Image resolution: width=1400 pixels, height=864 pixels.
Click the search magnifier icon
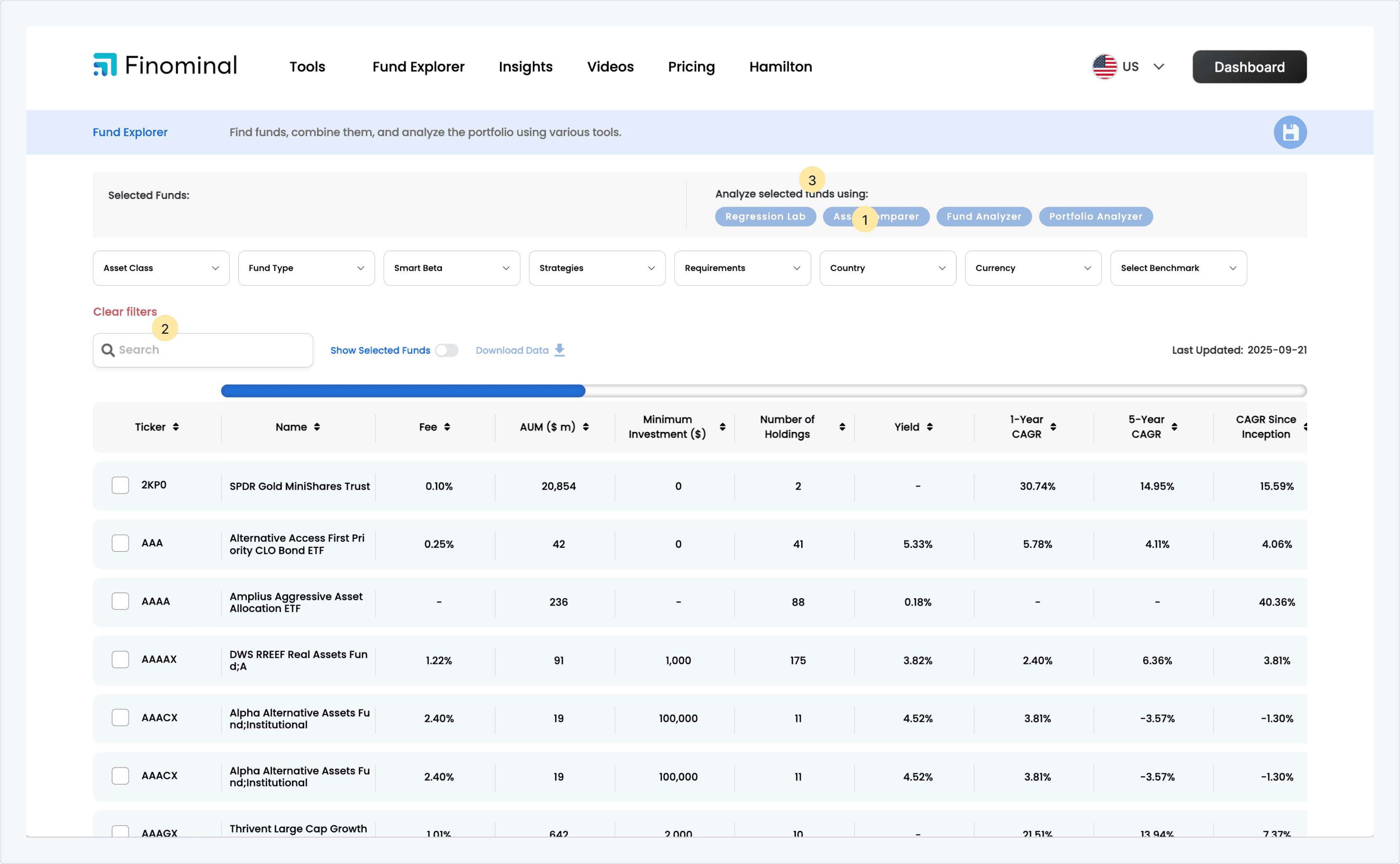(x=108, y=350)
